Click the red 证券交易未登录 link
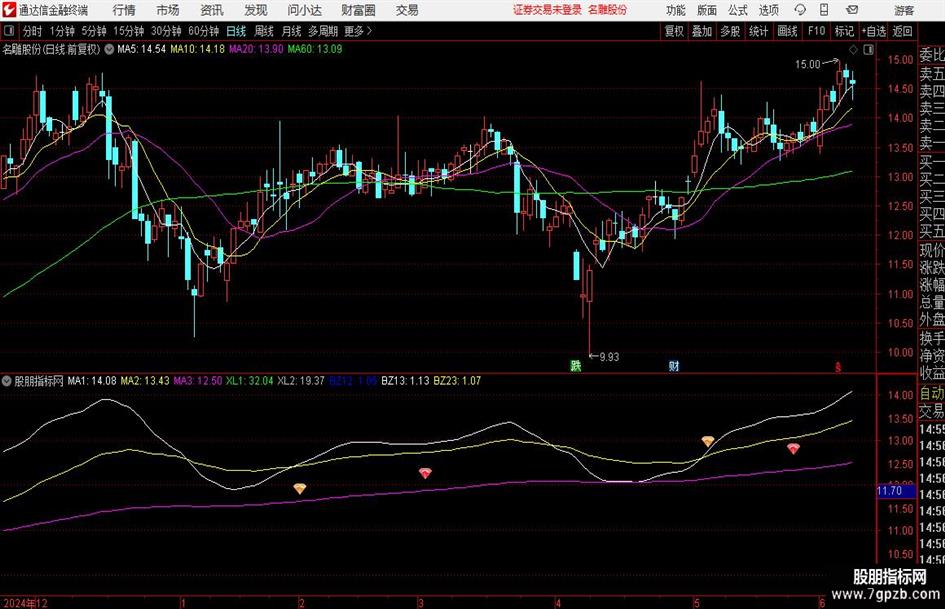Screen dimensions: 945x609 pyautogui.click(x=547, y=10)
